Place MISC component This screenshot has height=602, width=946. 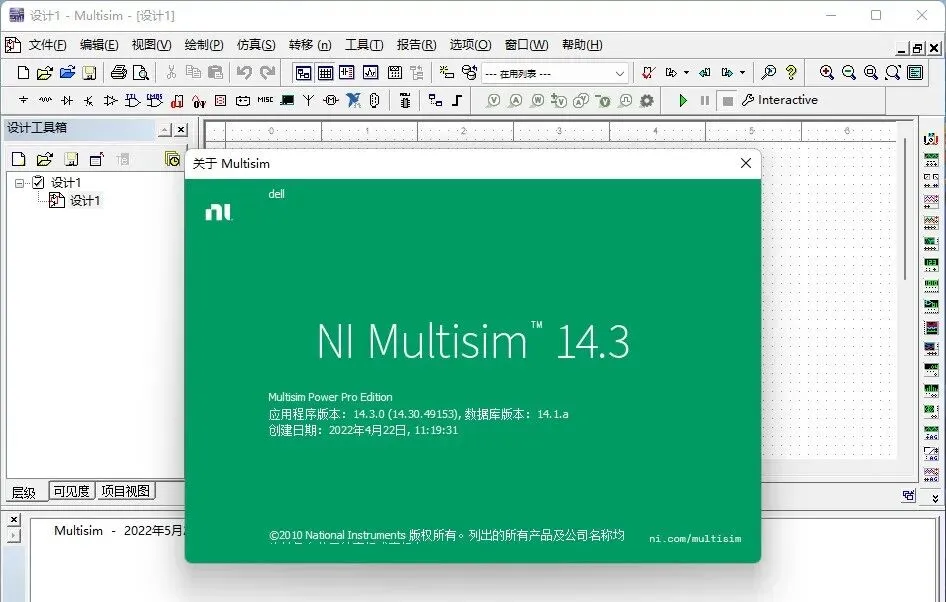point(265,100)
